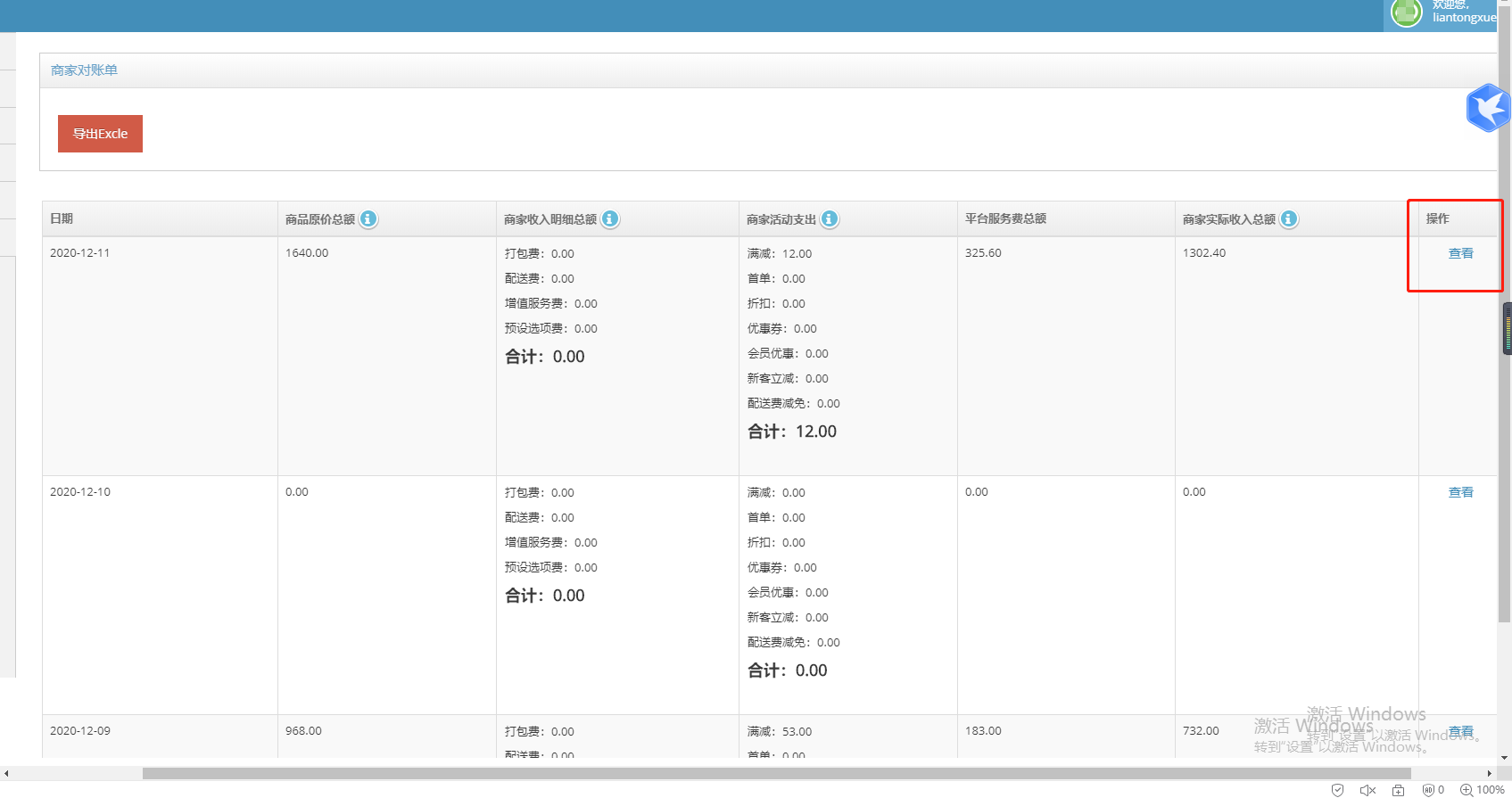Click the horizontal scrollbar right arrow
Screen dimensions: 1512x798
pos(1489,773)
